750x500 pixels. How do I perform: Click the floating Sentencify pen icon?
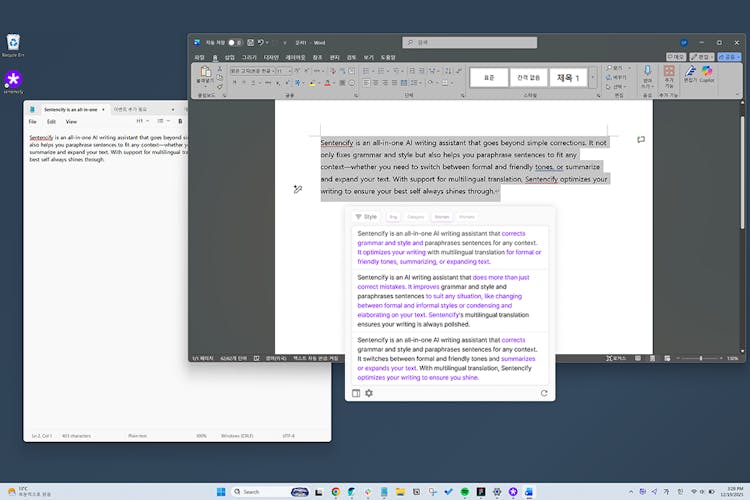click(298, 189)
